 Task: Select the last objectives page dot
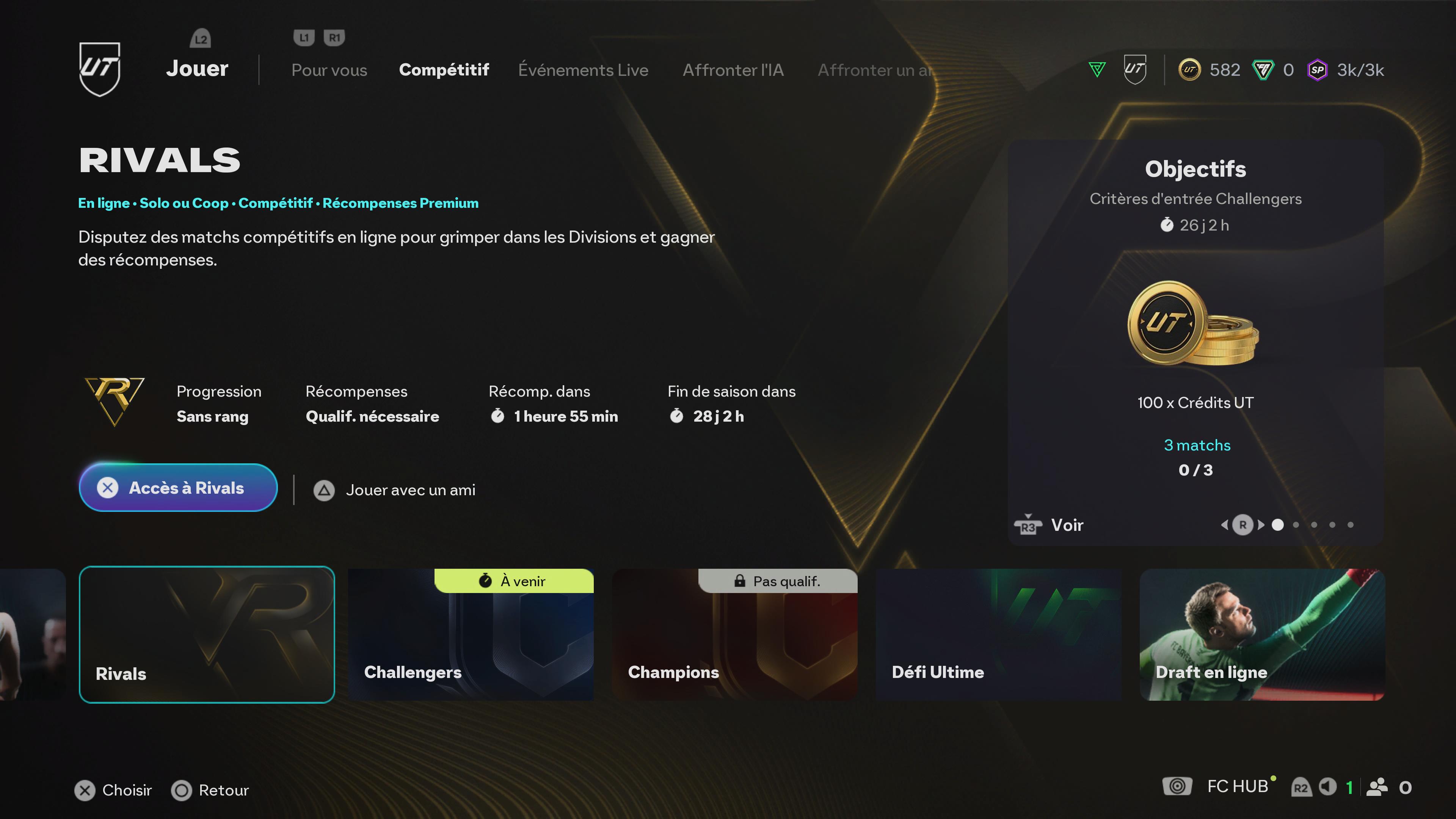coord(1350,525)
